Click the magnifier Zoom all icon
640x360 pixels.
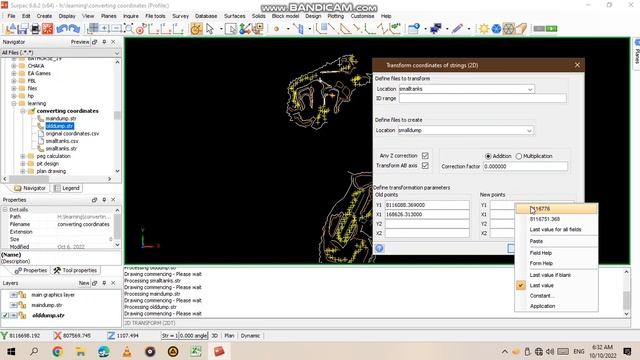[129, 29]
